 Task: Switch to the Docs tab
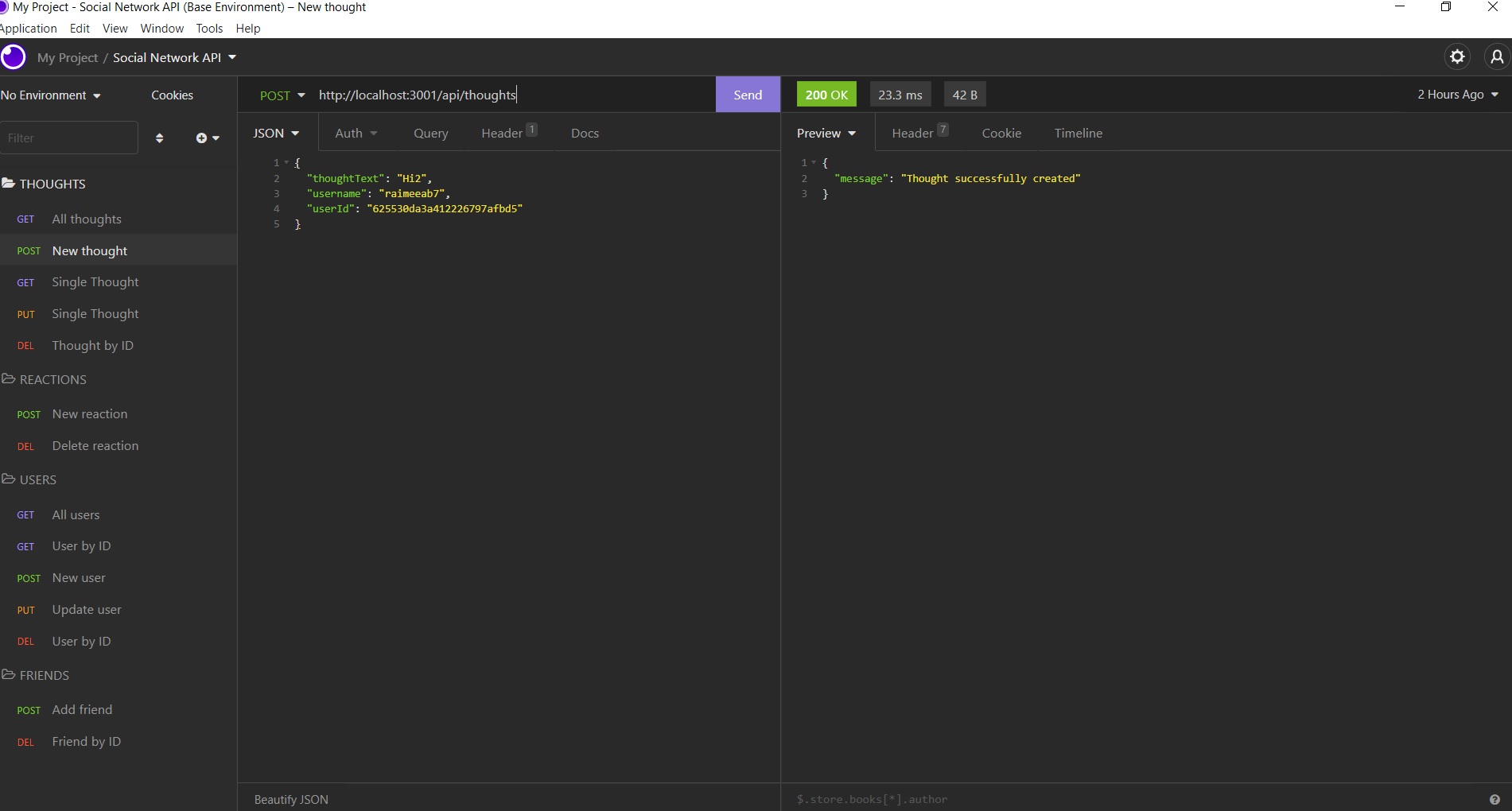[x=585, y=134]
